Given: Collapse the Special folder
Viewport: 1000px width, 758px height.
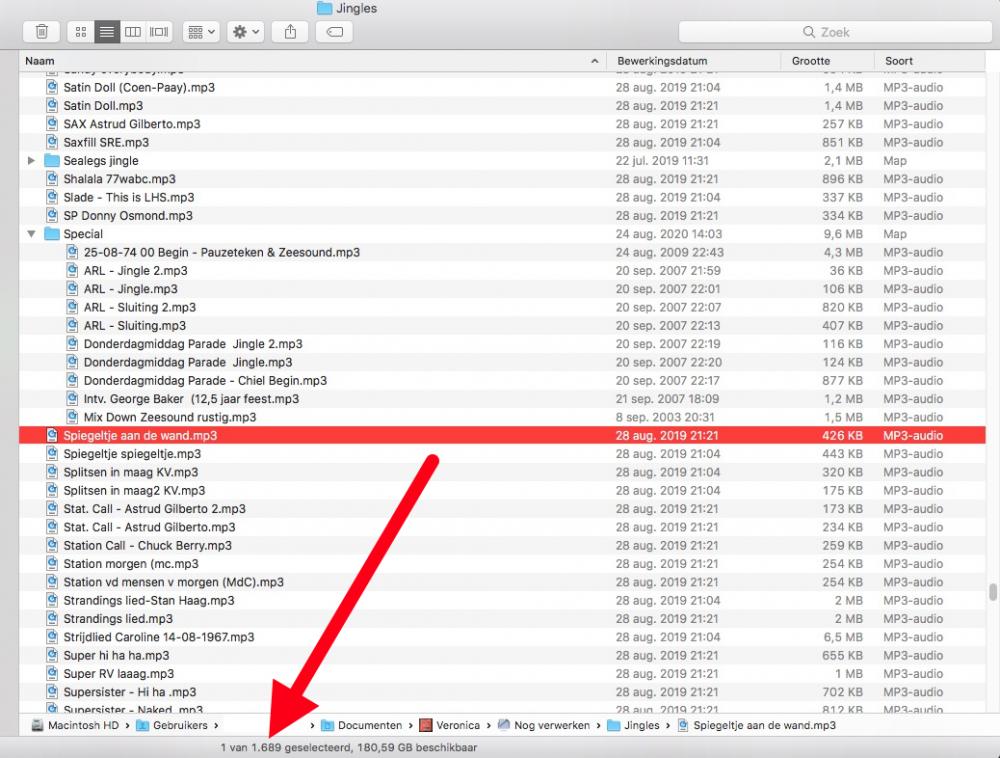Looking at the screenshot, I should [x=30, y=233].
